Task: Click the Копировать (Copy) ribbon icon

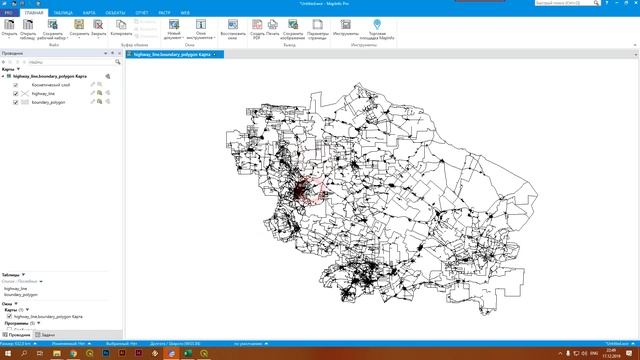Action: [121, 29]
